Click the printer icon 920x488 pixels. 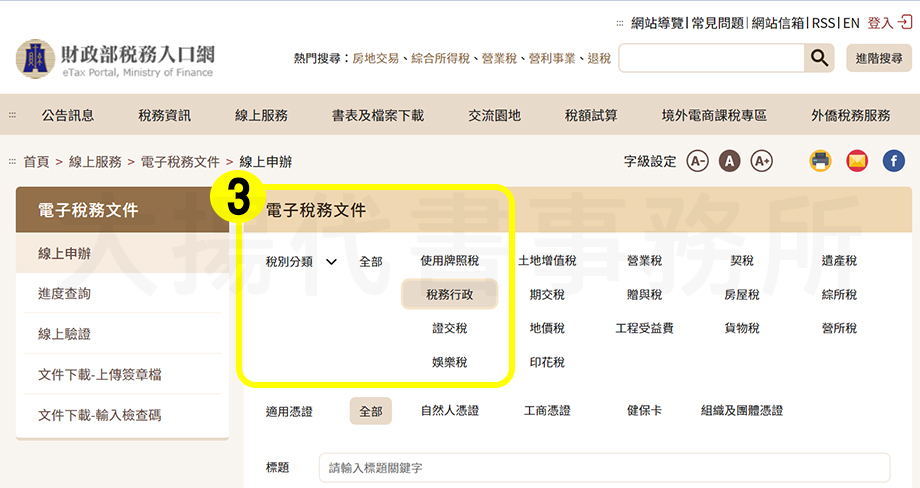tap(821, 160)
